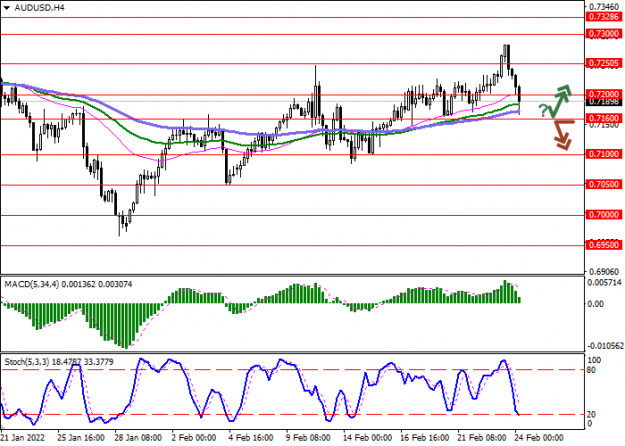The height and width of the screenshot is (446, 625).
Task: Click the AUDUSD,H4 chart title
Action: pyautogui.click(x=39, y=8)
